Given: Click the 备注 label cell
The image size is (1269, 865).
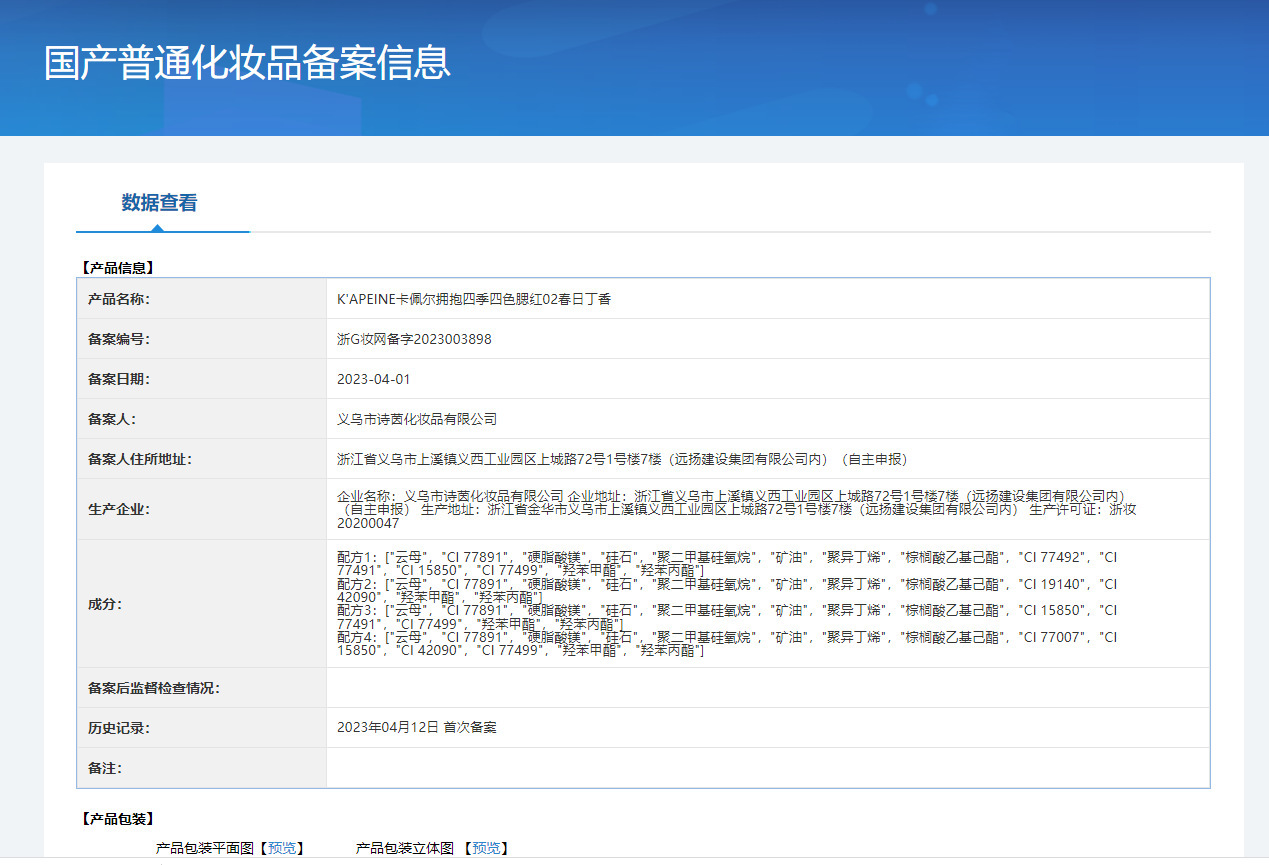Looking at the screenshot, I should pyautogui.click(x=202, y=768).
